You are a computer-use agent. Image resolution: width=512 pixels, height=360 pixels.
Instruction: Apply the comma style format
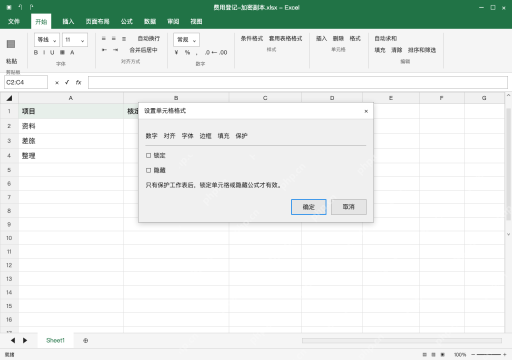pos(197,53)
